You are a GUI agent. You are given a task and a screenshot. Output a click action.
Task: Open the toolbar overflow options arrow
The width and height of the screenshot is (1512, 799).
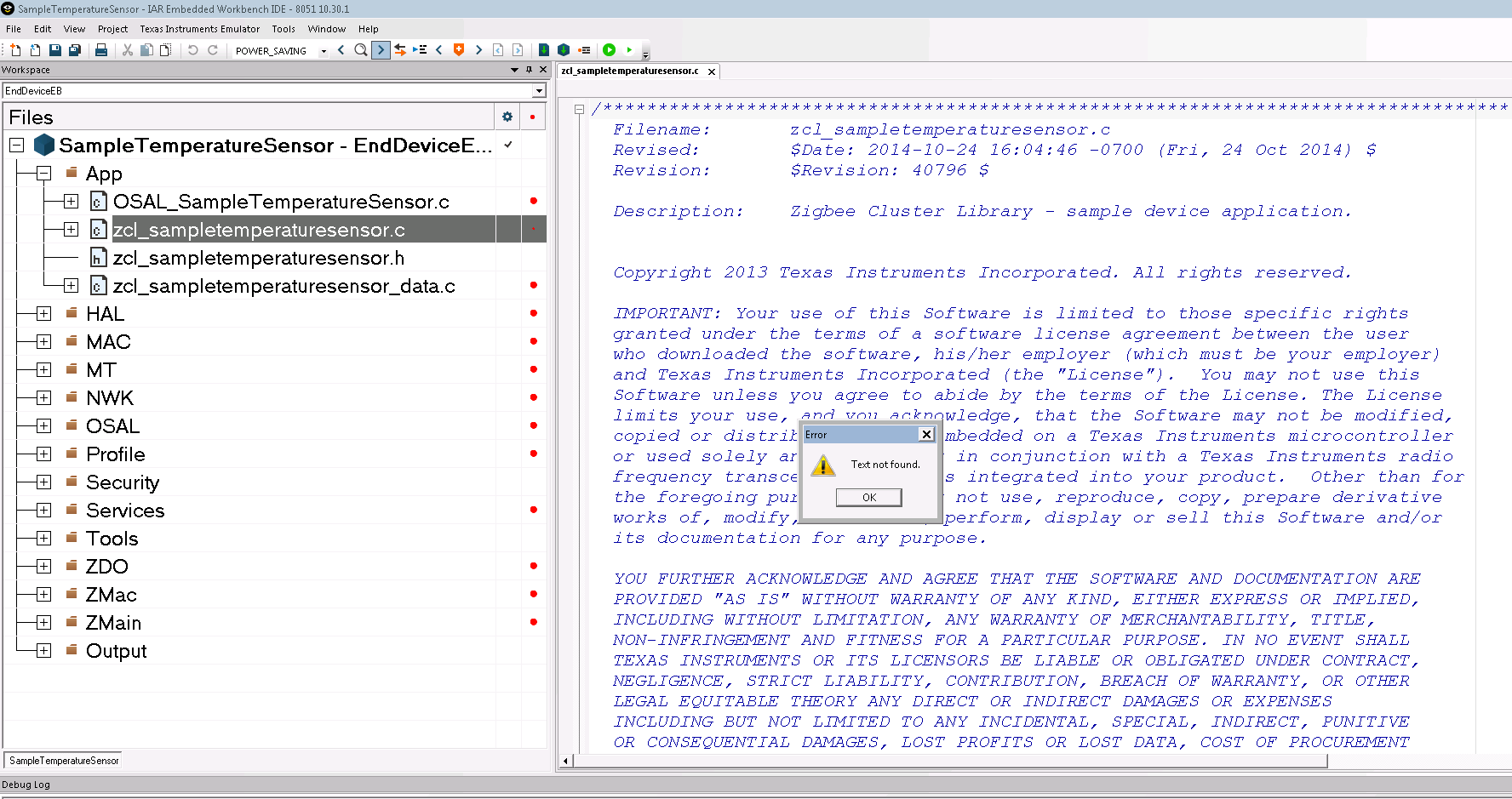point(645,54)
